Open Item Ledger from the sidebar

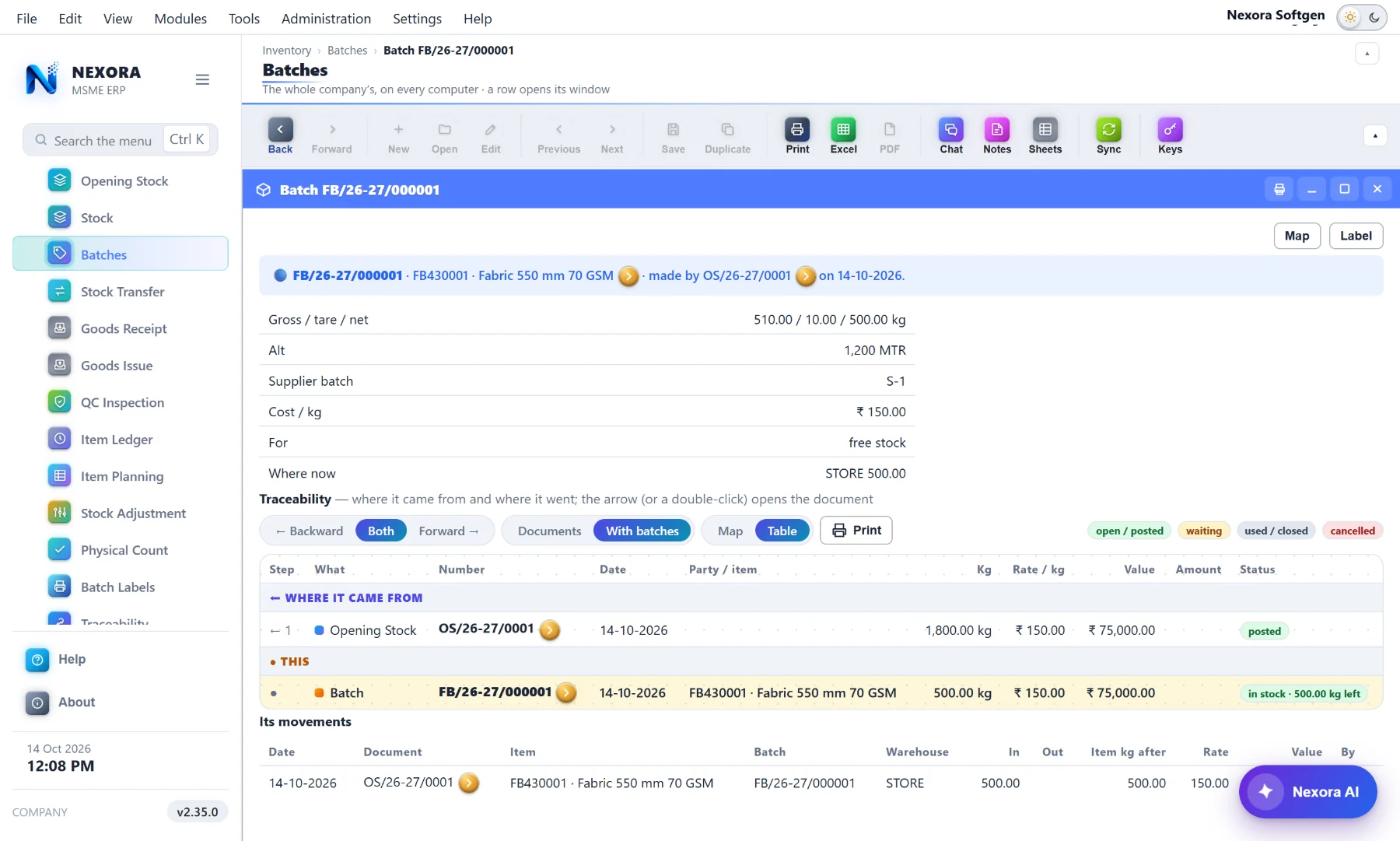121,439
